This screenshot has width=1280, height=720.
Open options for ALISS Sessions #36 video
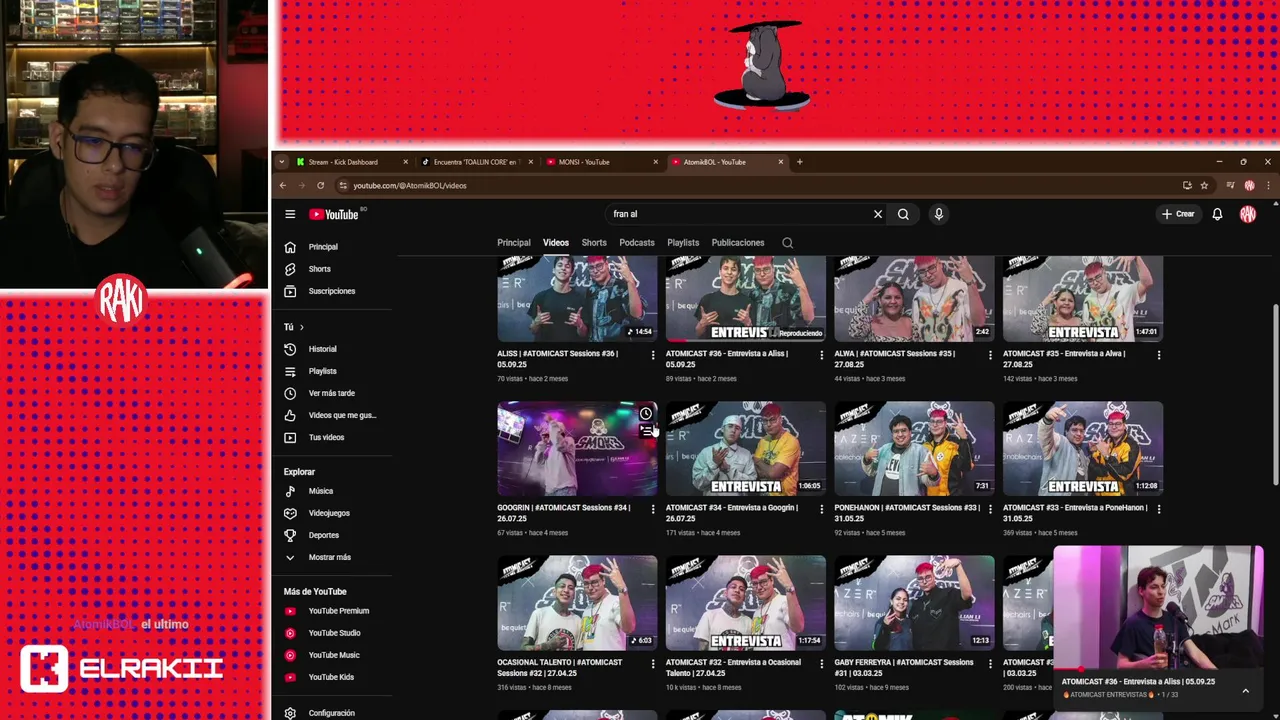(x=653, y=355)
